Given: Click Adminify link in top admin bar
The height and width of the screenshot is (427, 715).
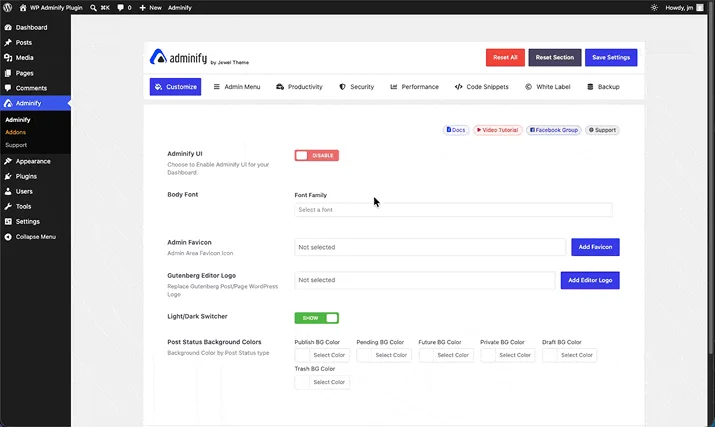Looking at the screenshot, I should coord(180,8).
